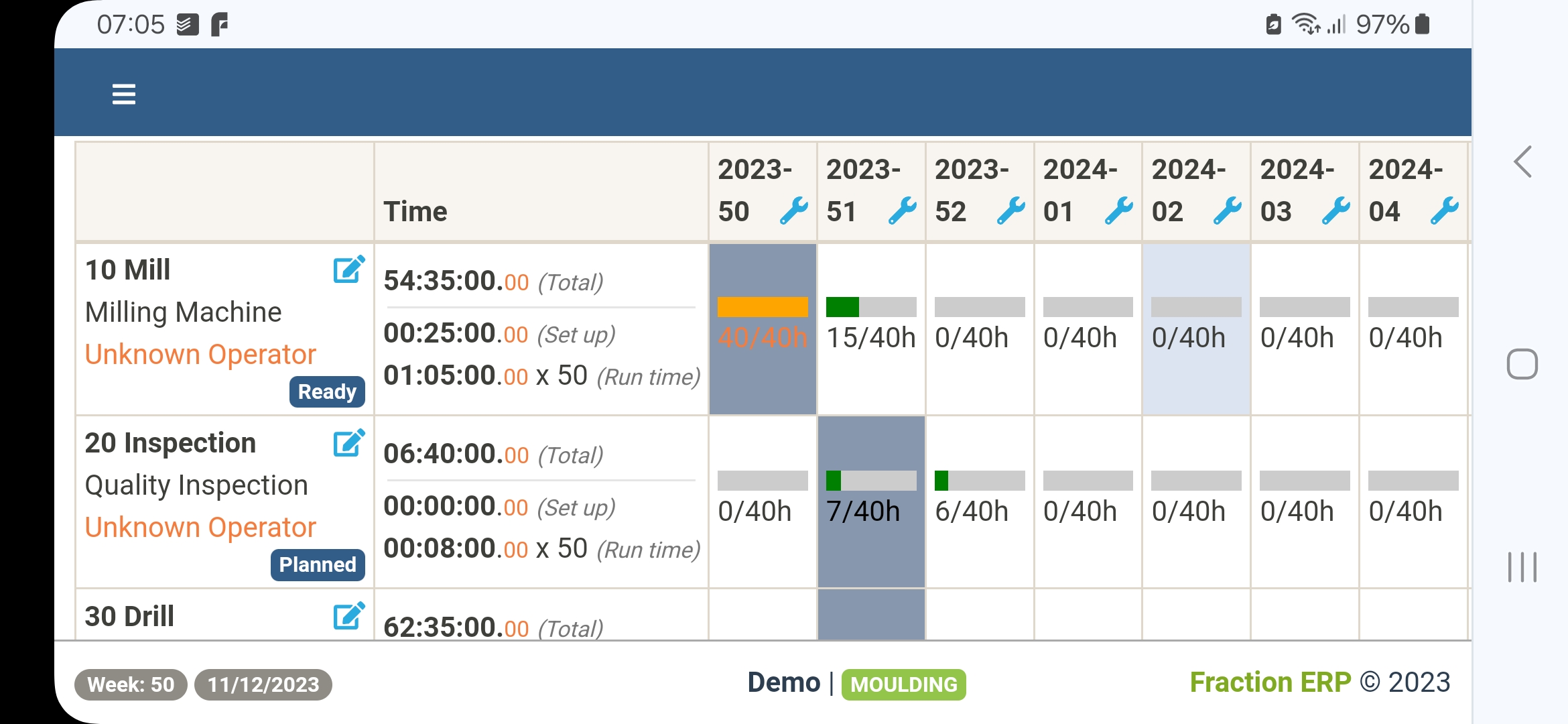Click the wrench icon for week 2024-01
The width and height of the screenshot is (1568, 724).
[1119, 211]
